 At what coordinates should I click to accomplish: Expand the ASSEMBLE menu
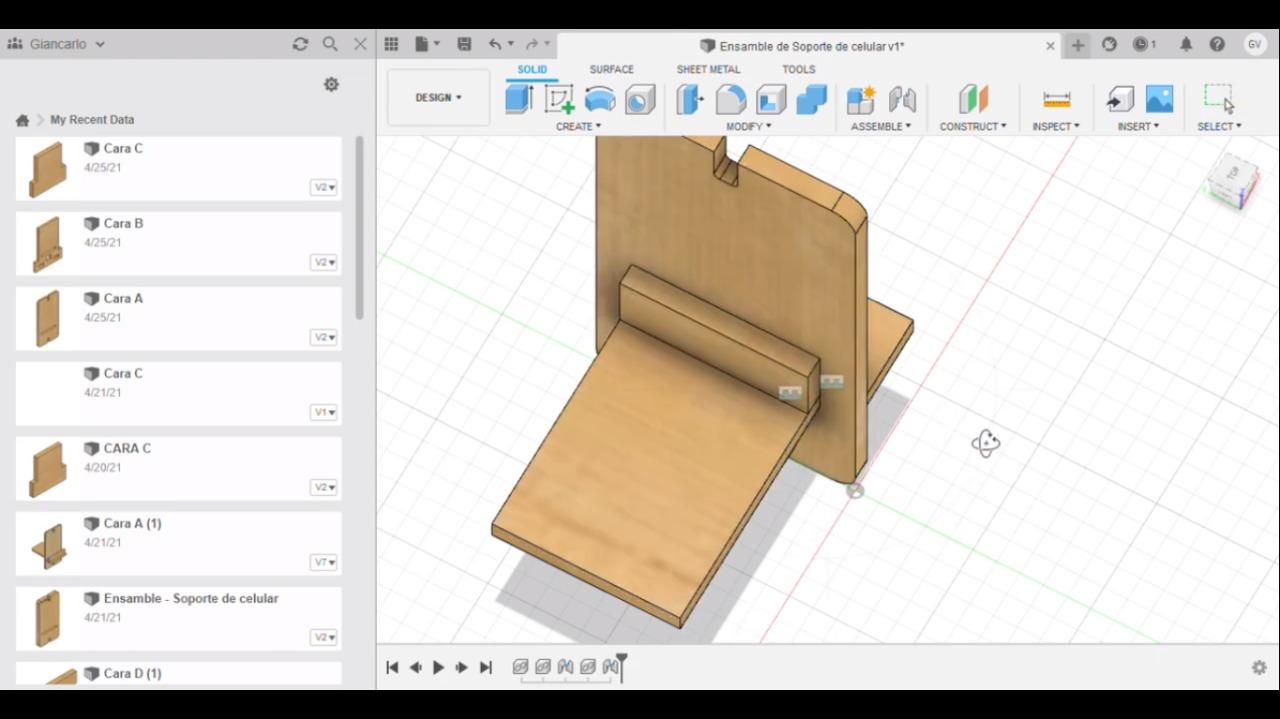tap(881, 126)
